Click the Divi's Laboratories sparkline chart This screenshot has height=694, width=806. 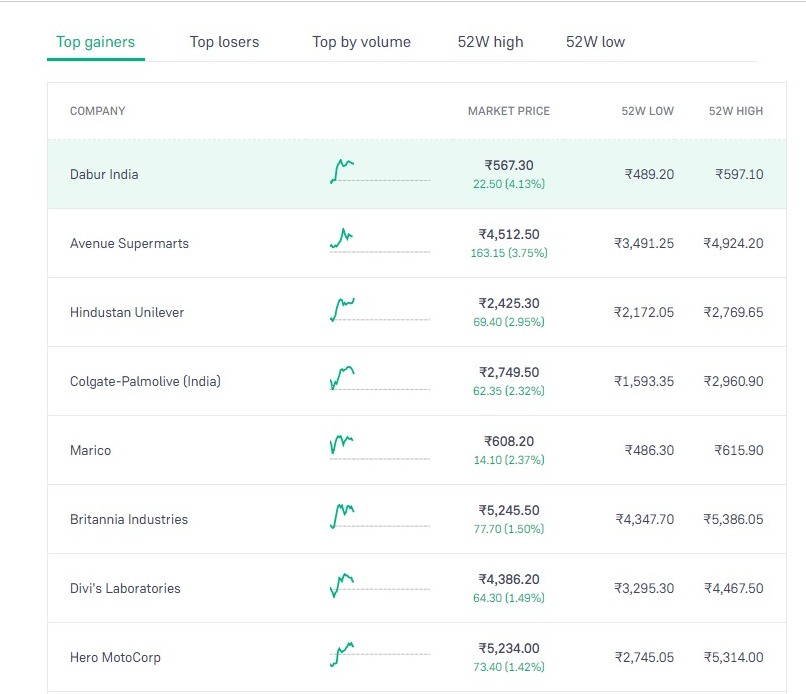[379, 585]
